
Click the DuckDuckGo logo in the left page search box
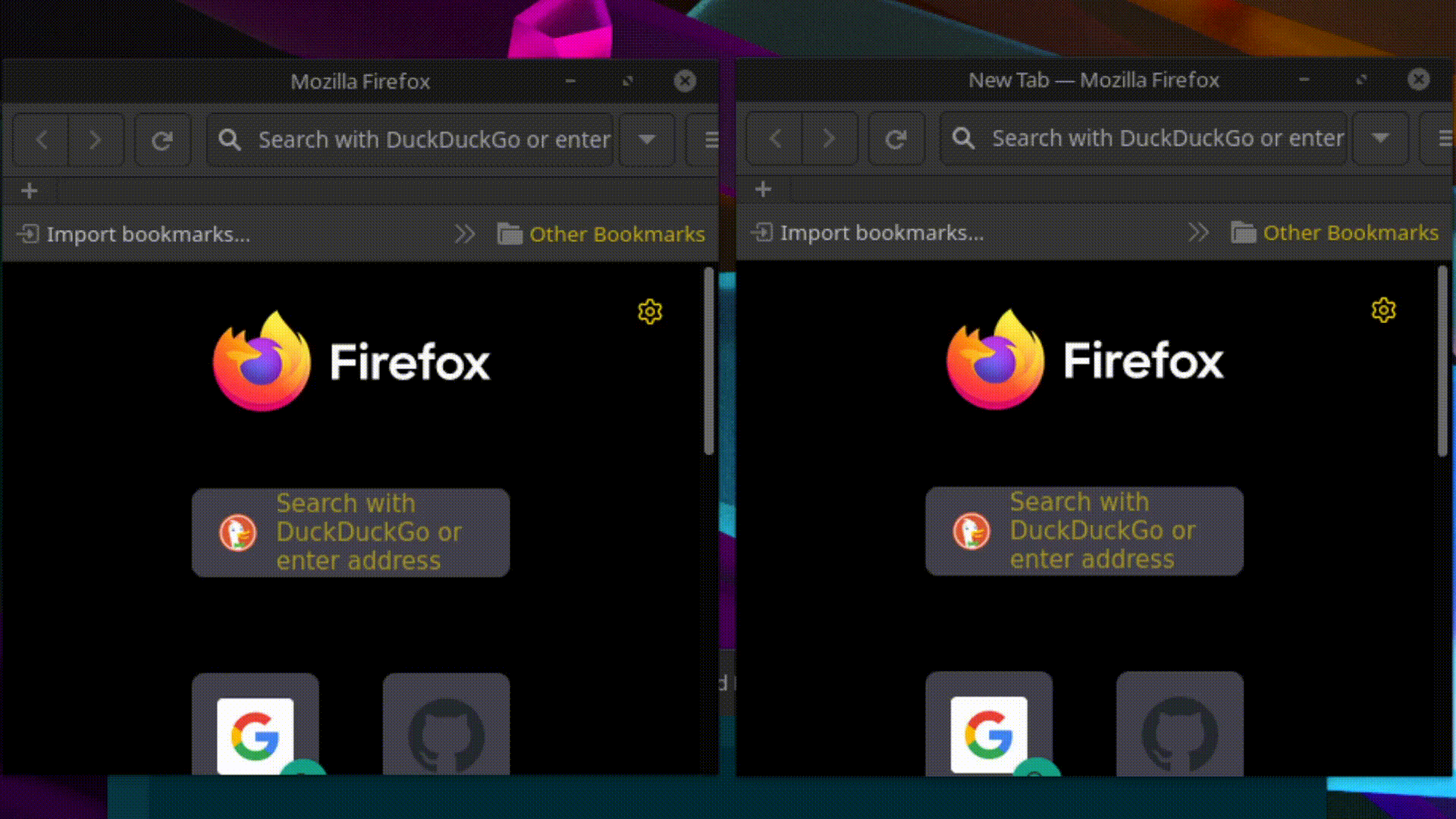pos(238,532)
